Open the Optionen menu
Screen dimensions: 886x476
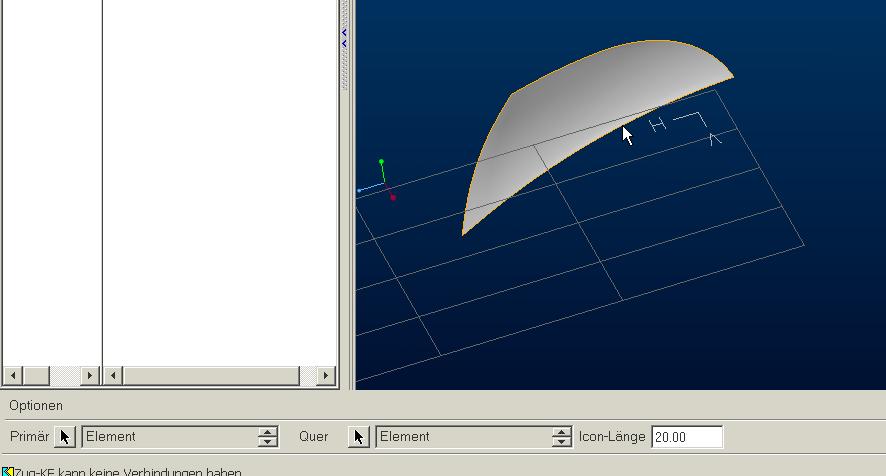click(36, 406)
